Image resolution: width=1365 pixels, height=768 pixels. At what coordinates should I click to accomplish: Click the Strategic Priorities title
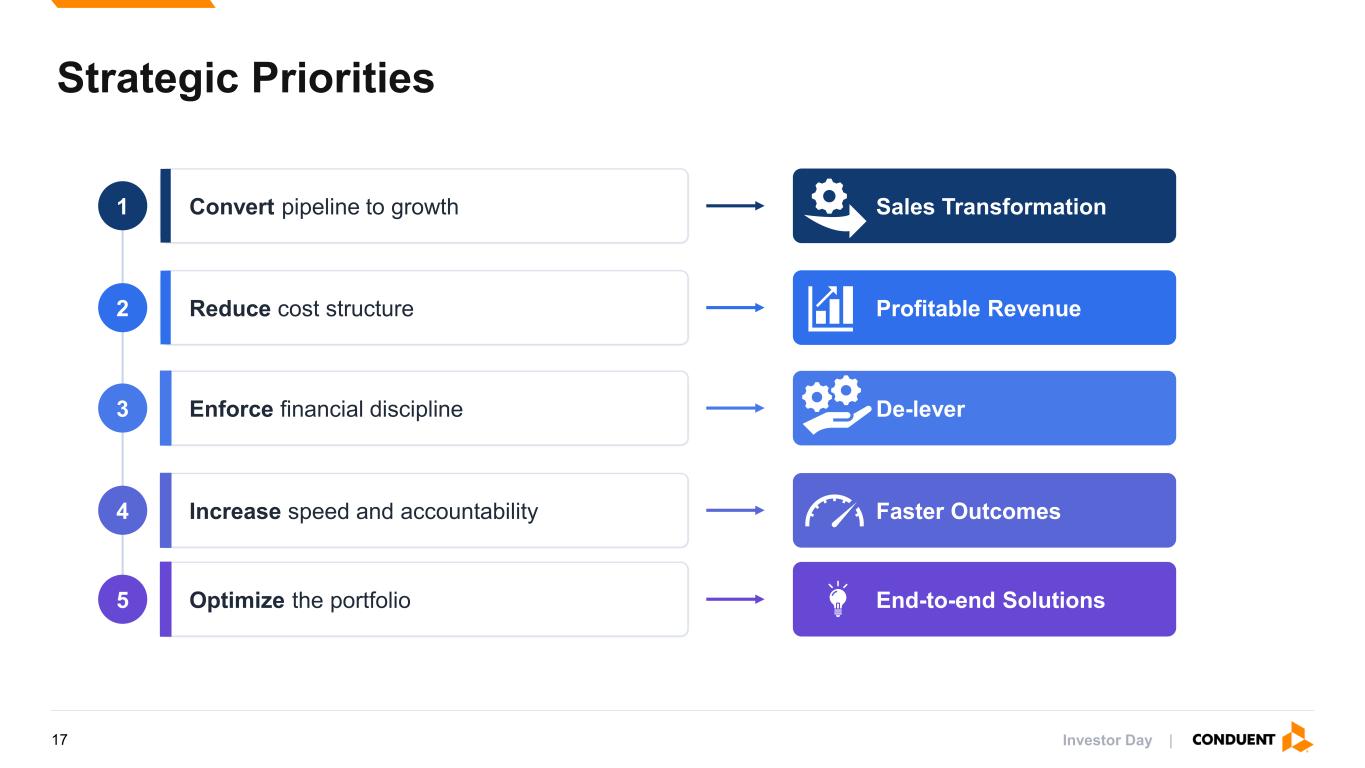[x=246, y=78]
